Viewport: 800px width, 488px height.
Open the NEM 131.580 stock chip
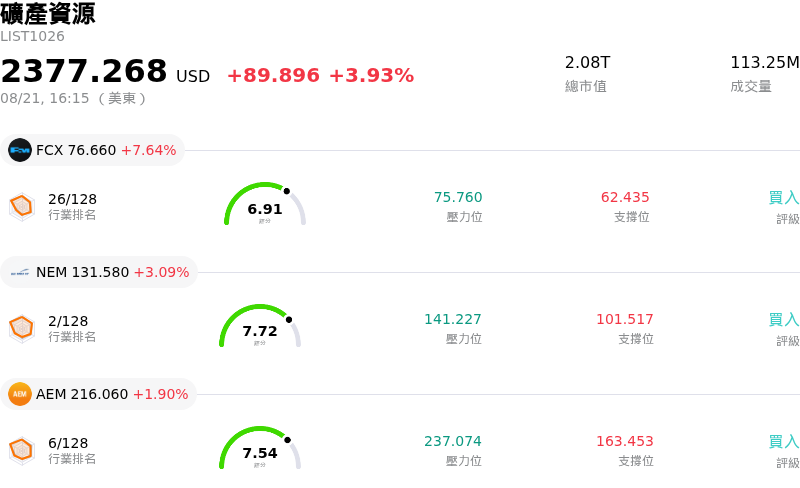coord(99,272)
